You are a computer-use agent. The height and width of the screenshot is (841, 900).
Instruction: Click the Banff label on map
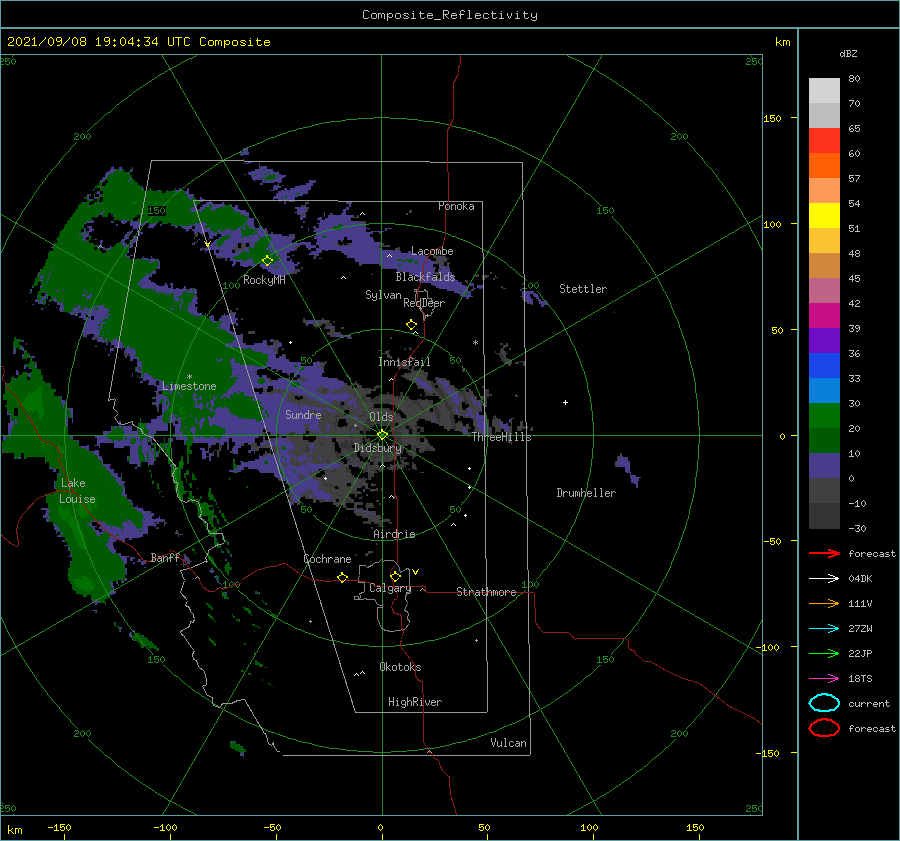(165, 557)
